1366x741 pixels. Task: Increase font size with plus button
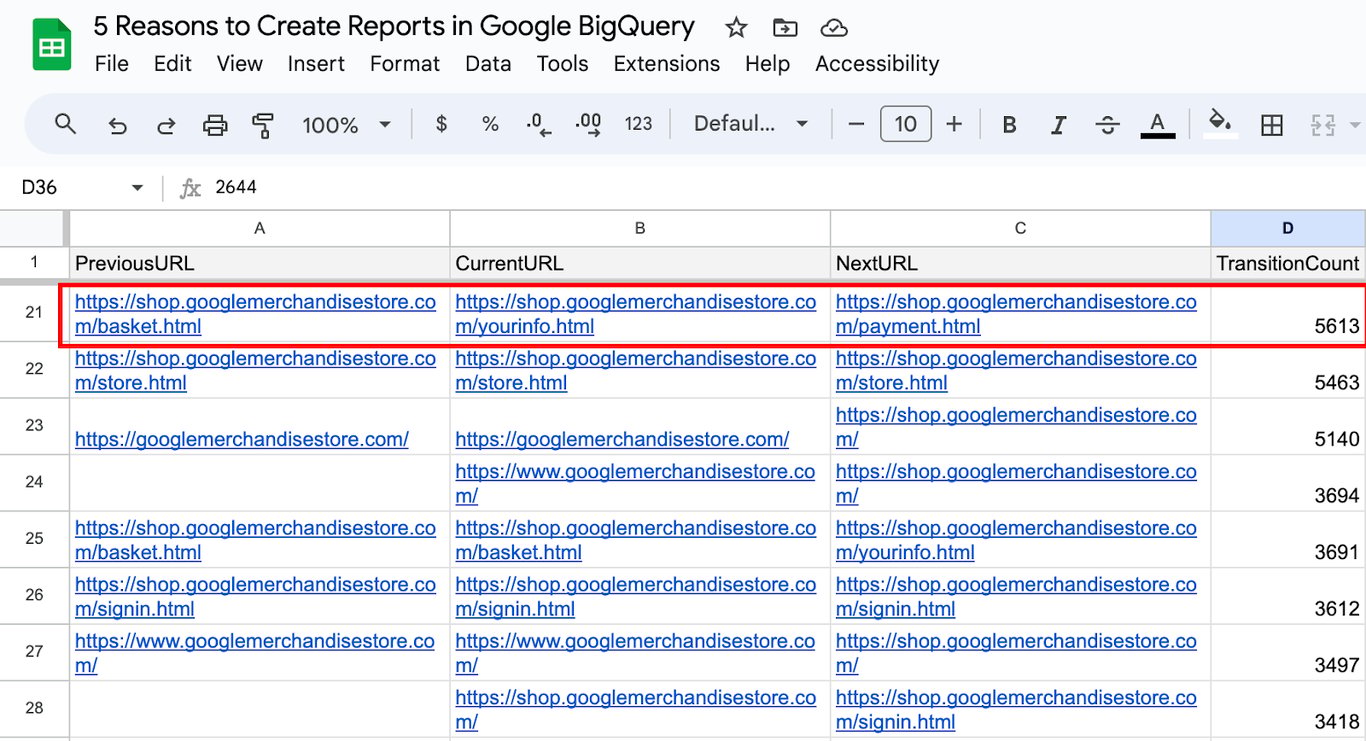954,124
